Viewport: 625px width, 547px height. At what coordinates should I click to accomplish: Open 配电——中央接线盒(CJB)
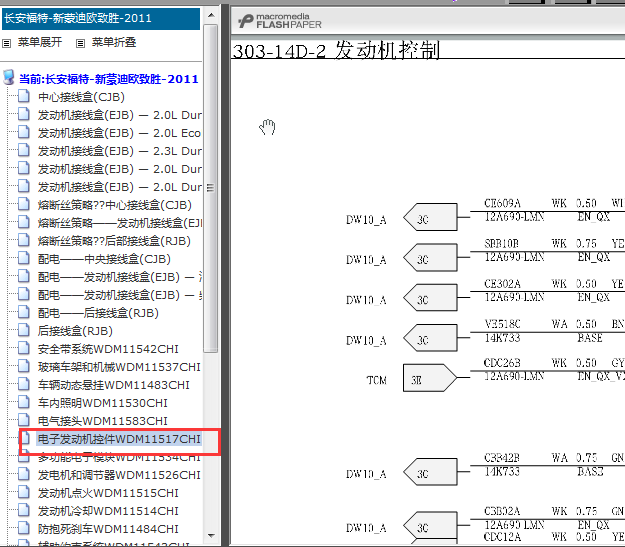(x=104, y=259)
